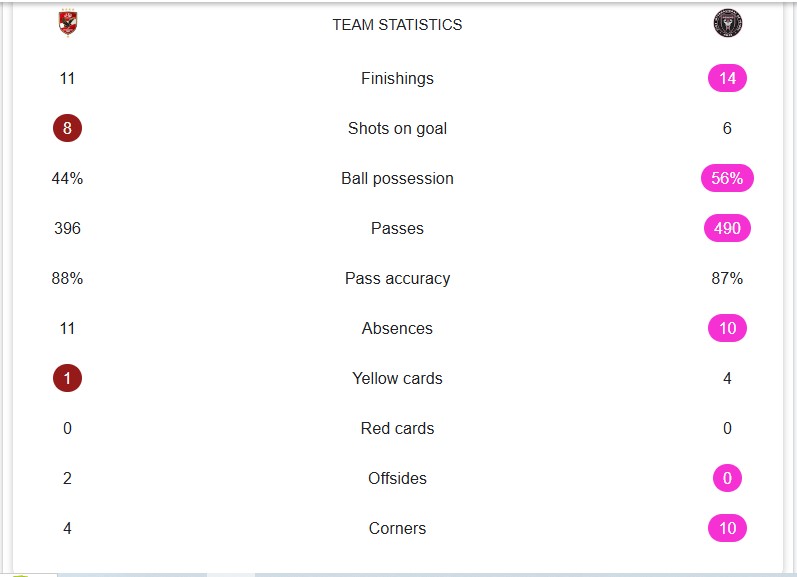Click the Finishings stat label
The width and height of the screenshot is (797, 577).
tap(397, 78)
